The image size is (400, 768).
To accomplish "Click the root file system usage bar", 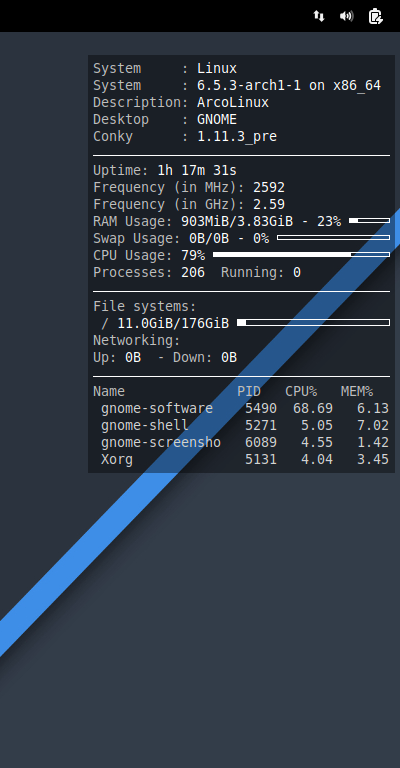I will point(313,323).
